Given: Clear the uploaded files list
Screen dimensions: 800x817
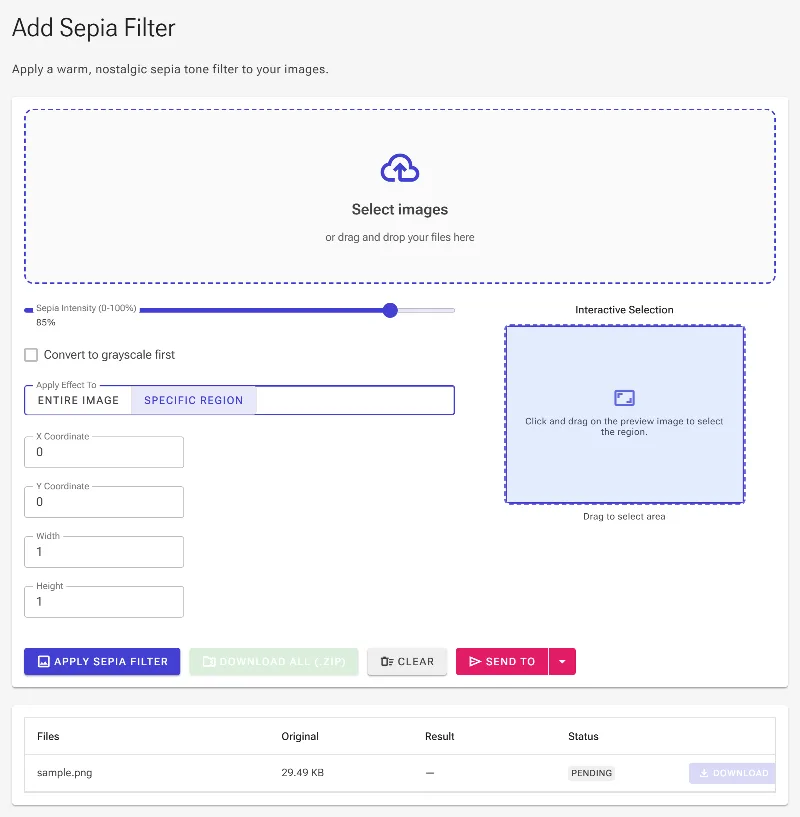Looking at the screenshot, I should click(407, 661).
